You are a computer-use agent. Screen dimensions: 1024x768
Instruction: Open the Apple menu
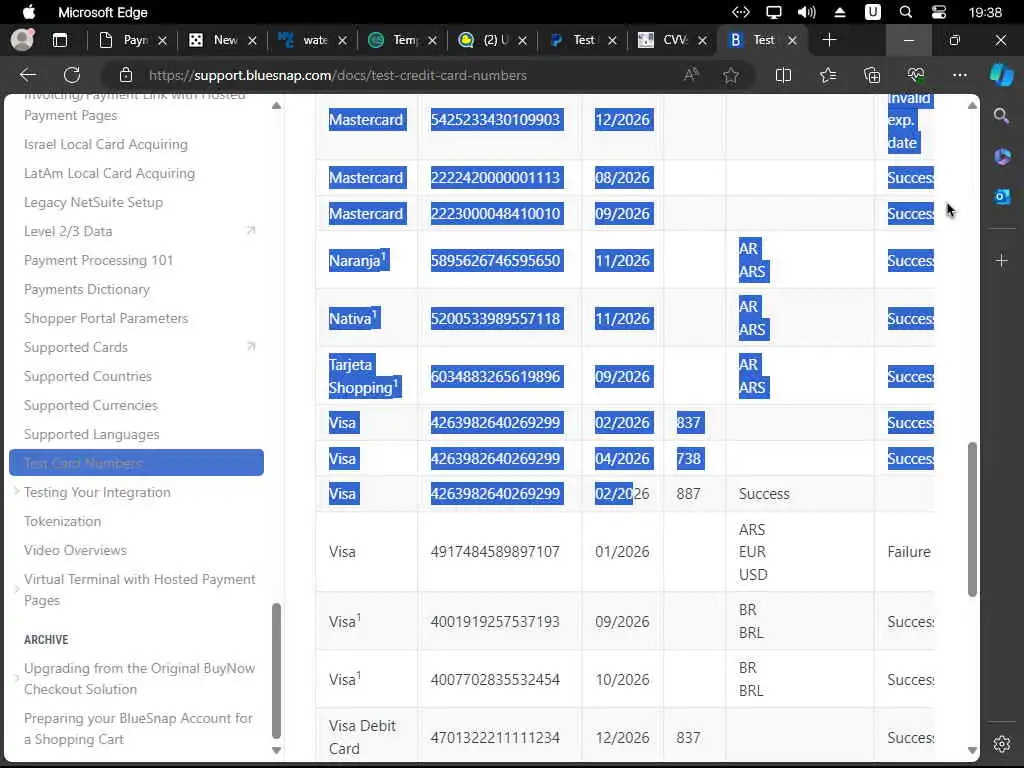pos(29,12)
